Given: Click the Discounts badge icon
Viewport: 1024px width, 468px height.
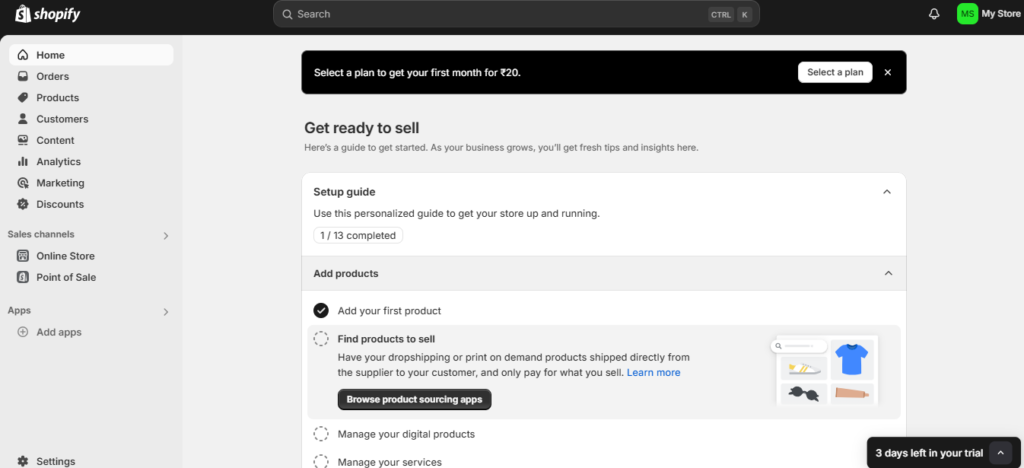Looking at the screenshot, I should click(x=23, y=204).
